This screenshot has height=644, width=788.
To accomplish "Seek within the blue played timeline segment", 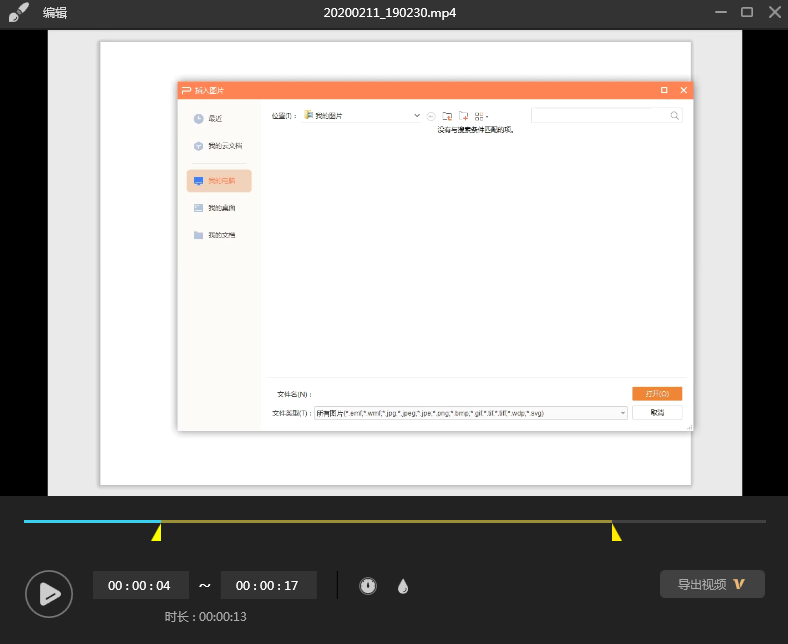I will click(92, 521).
